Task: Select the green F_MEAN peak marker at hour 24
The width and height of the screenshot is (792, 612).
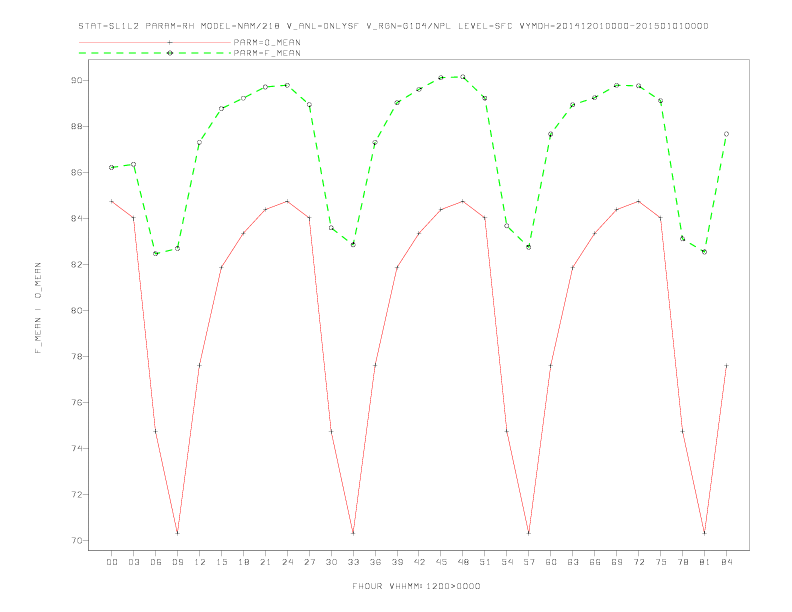Action: point(287,85)
